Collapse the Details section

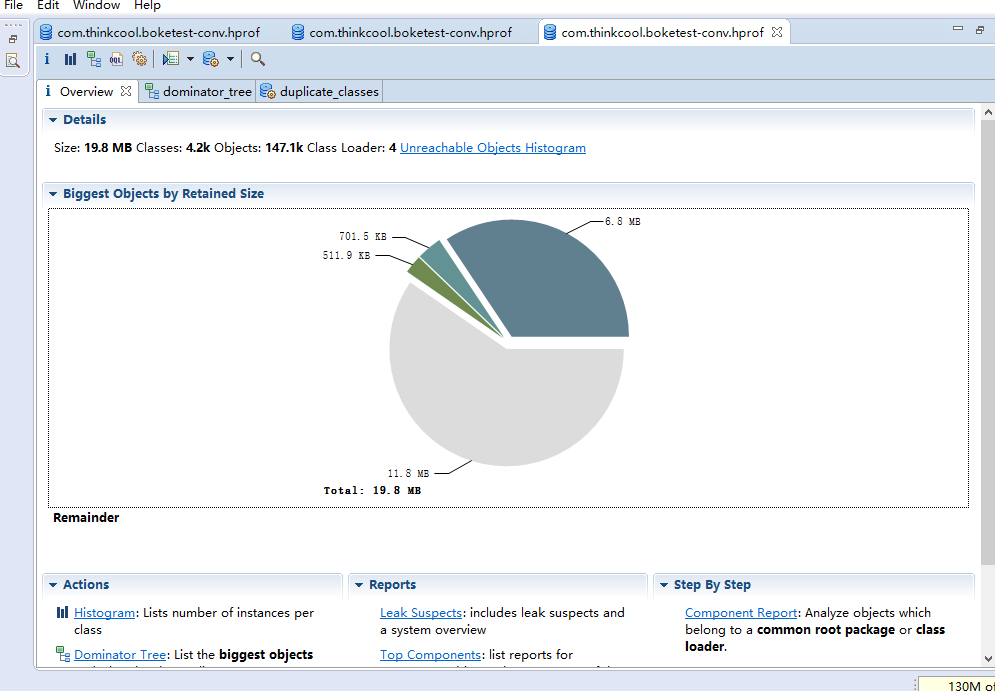tap(53, 120)
